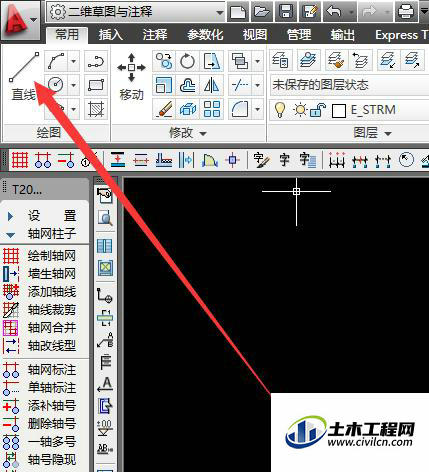This screenshot has height=472, width=429.
Task: Open the layer state dropdown 未保存的图层状态
Action: (x=349, y=85)
